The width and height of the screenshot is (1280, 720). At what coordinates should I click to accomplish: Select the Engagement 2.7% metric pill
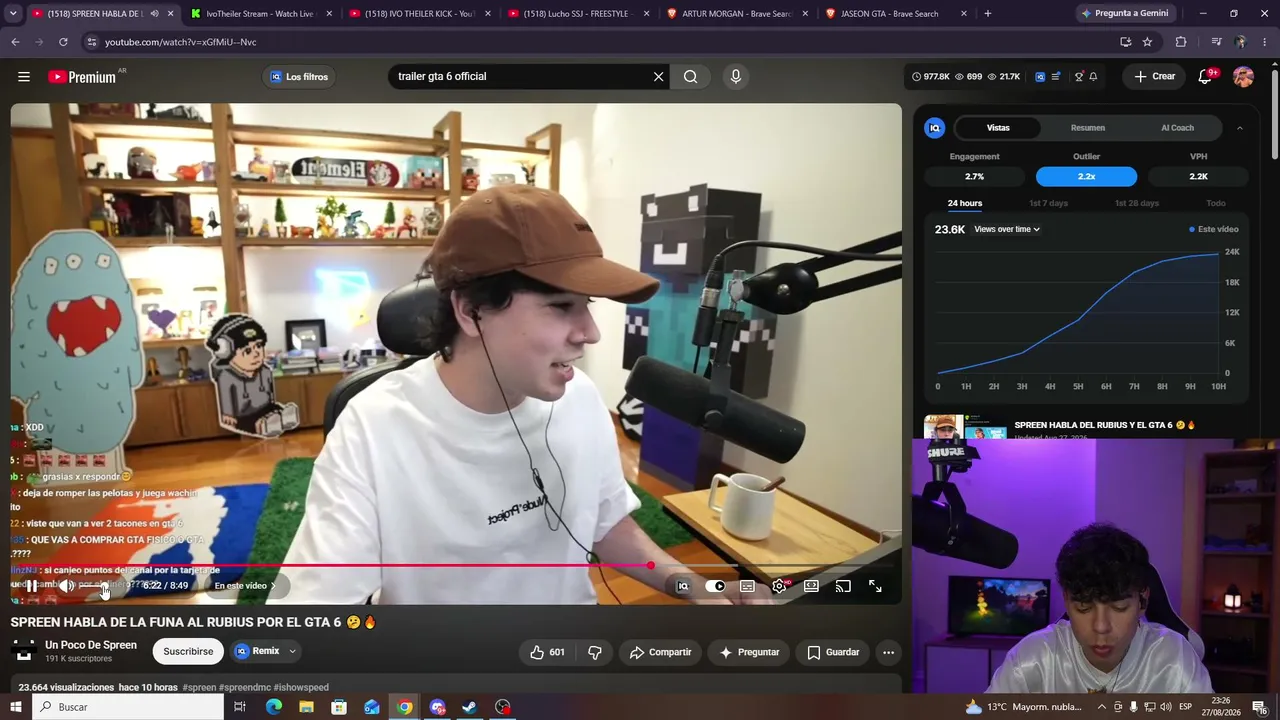tap(974, 176)
